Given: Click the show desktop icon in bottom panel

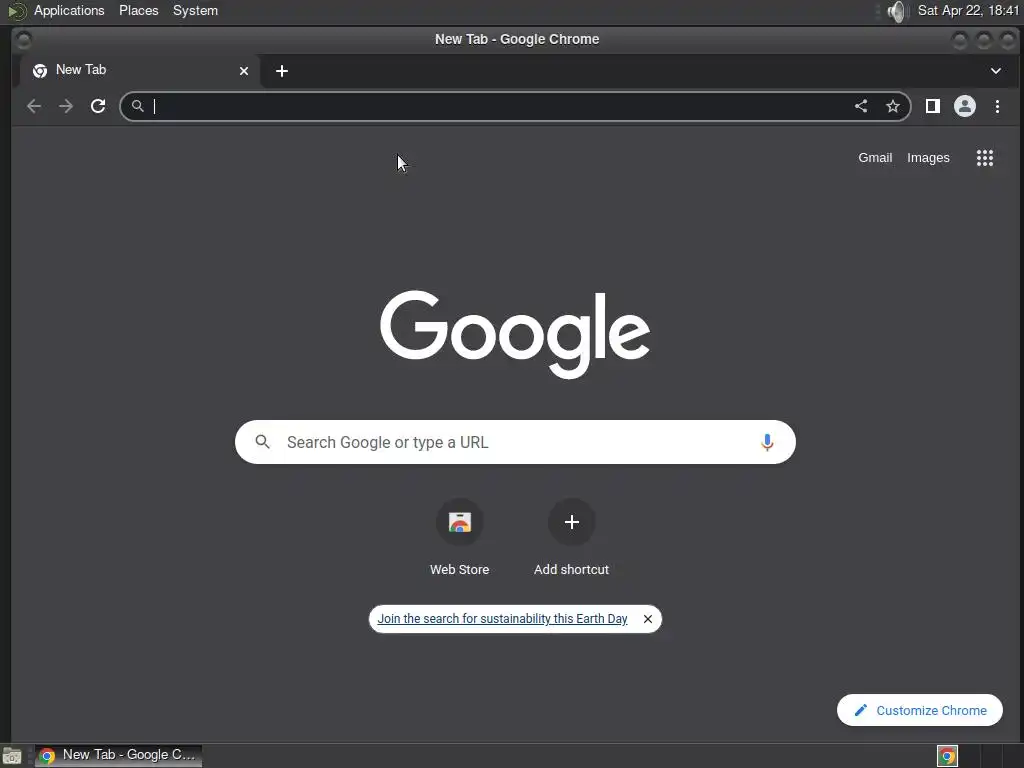Looking at the screenshot, I should [12, 756].
